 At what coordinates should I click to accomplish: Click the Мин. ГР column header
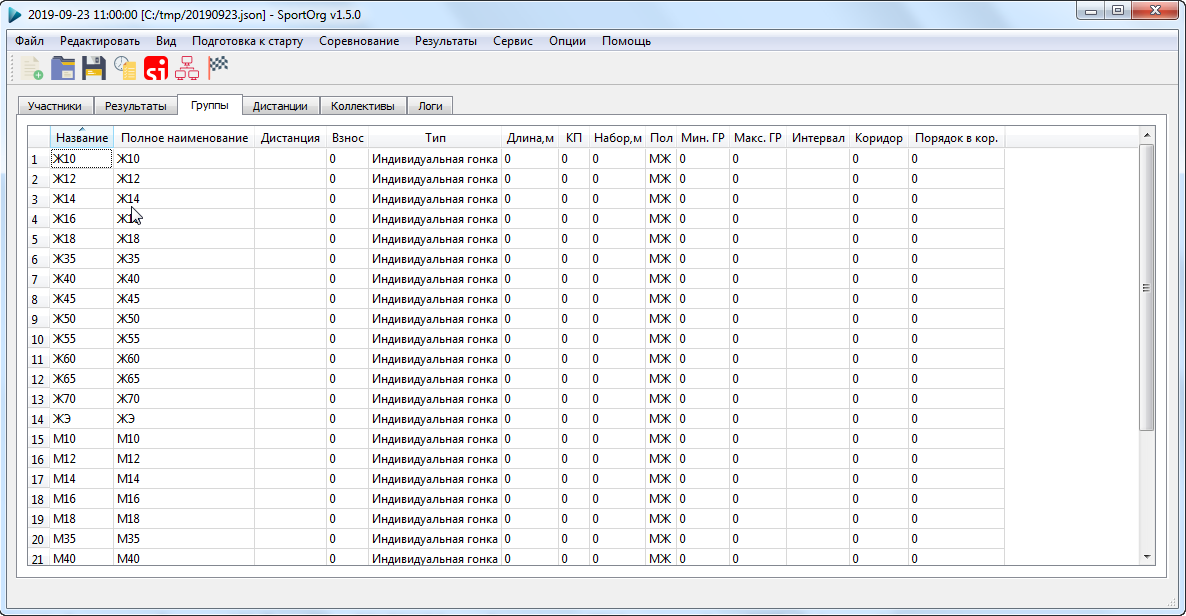(703, 138)
